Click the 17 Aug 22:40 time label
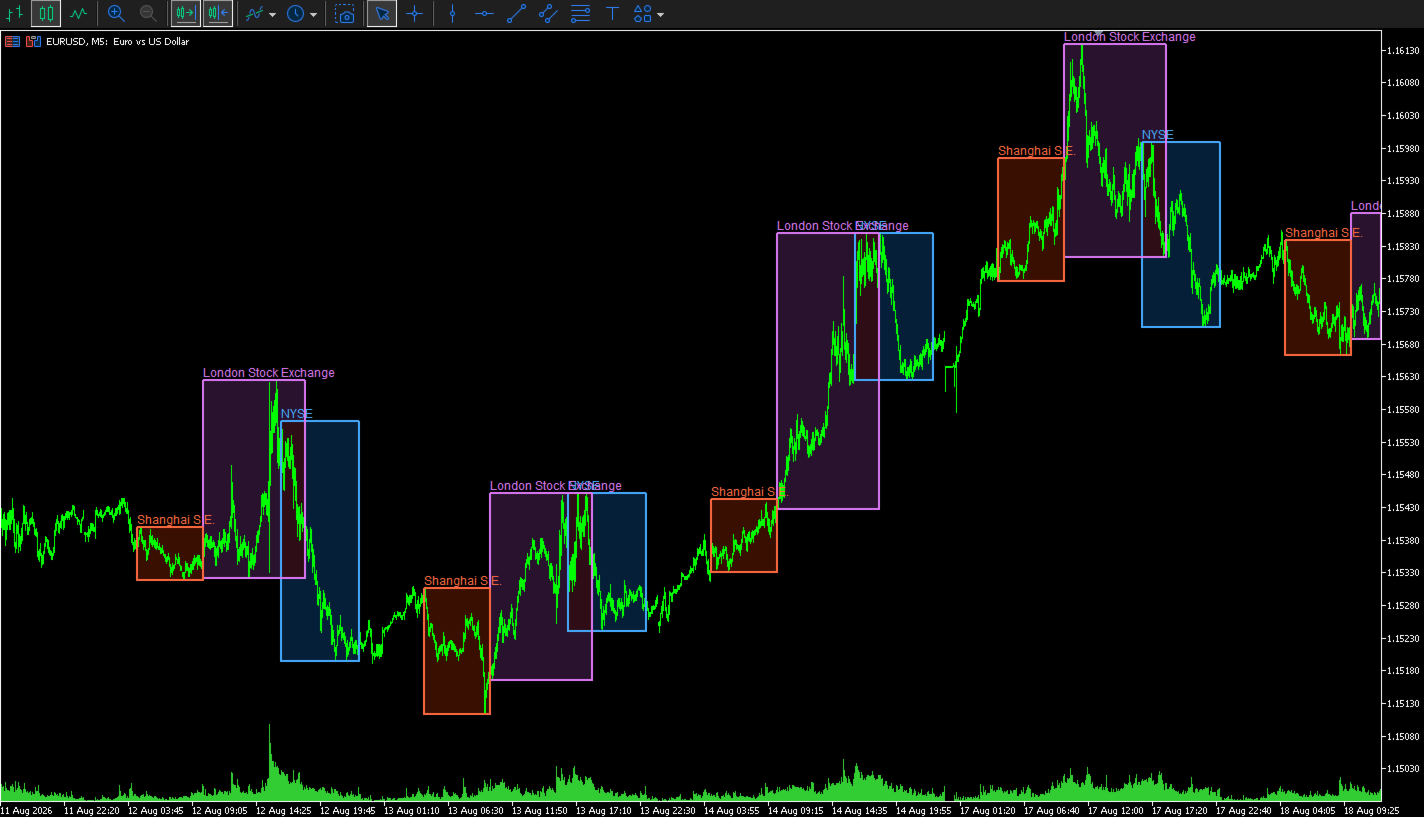Screen dimensions: 1424x817 click(1243, 810)
